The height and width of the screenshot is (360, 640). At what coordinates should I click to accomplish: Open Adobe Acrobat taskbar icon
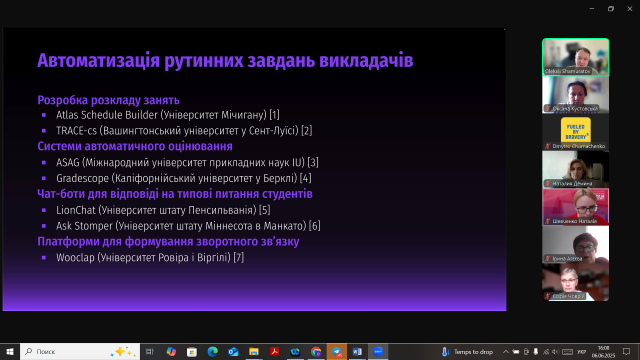pos(275,351)
